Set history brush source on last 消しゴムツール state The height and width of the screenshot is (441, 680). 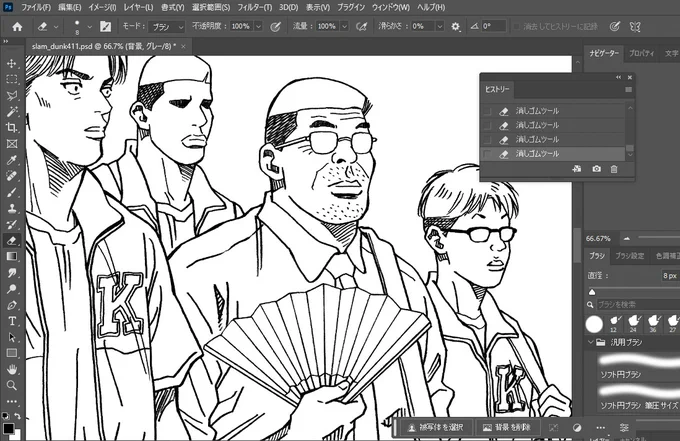[x=487, y=154]
